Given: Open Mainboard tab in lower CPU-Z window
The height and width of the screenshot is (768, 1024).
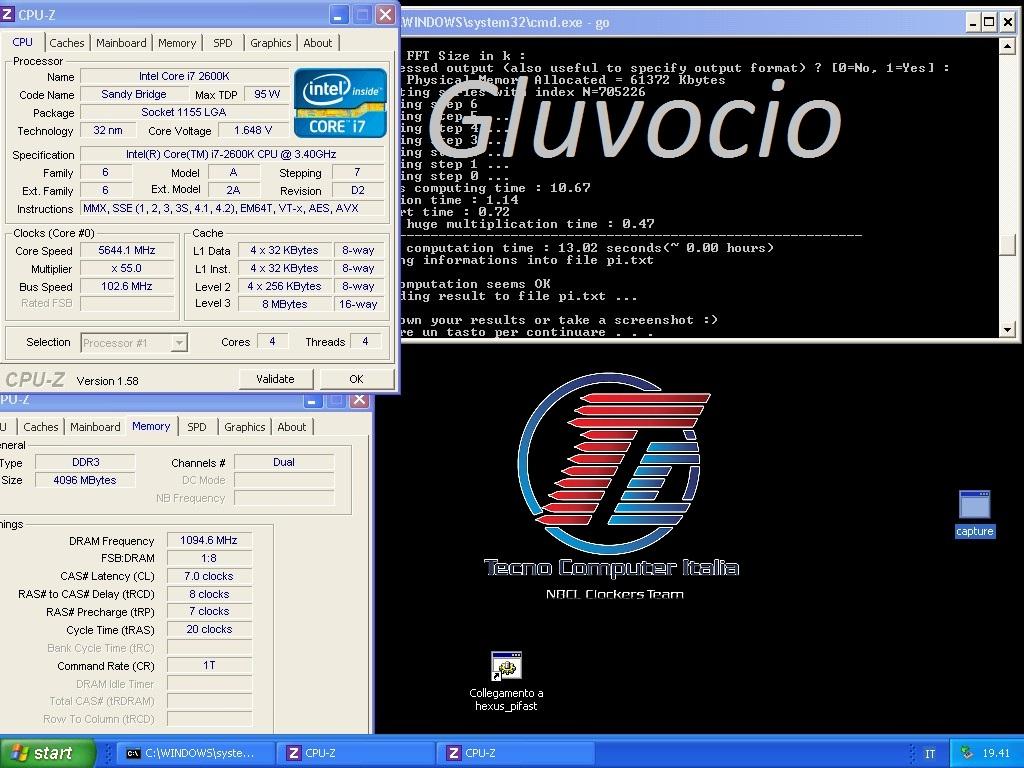Looking at the screenshot, I should (95, 427).
